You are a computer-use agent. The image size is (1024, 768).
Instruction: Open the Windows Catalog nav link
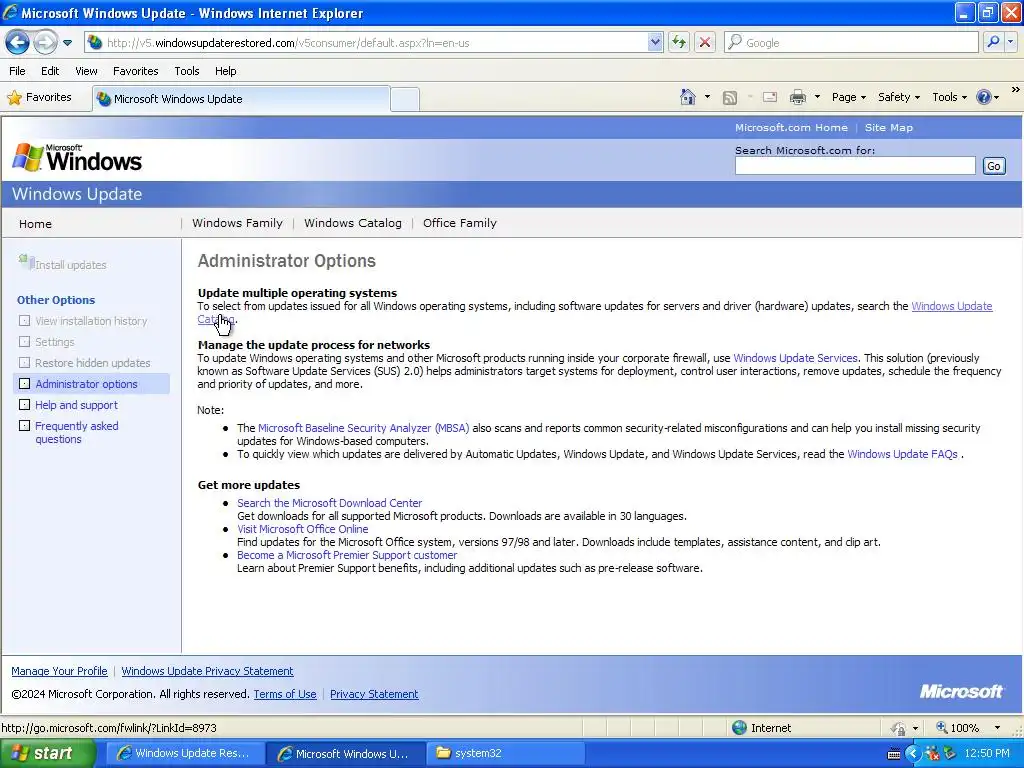353,223
